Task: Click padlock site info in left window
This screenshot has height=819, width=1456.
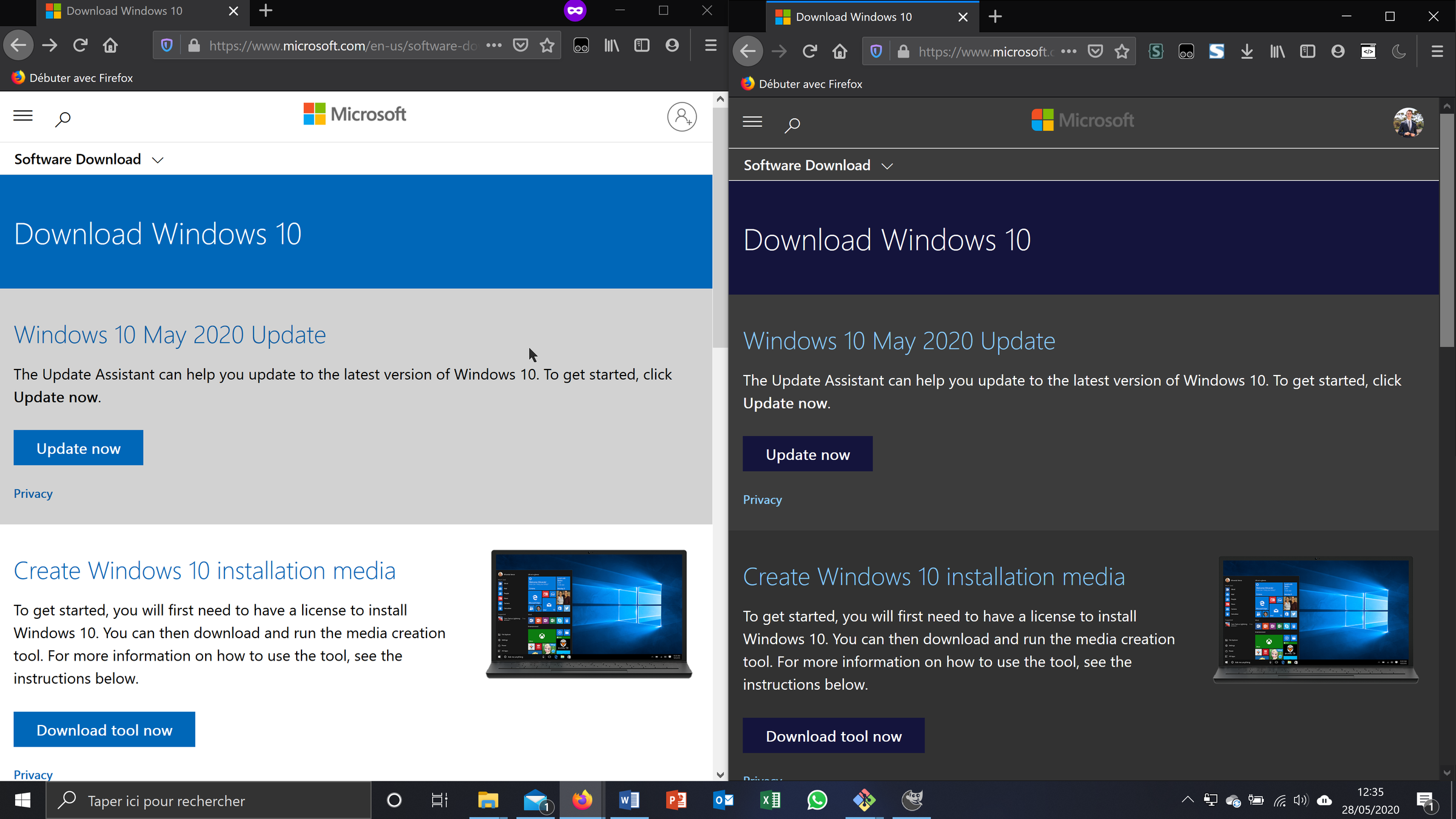Action: pos(194,45)
